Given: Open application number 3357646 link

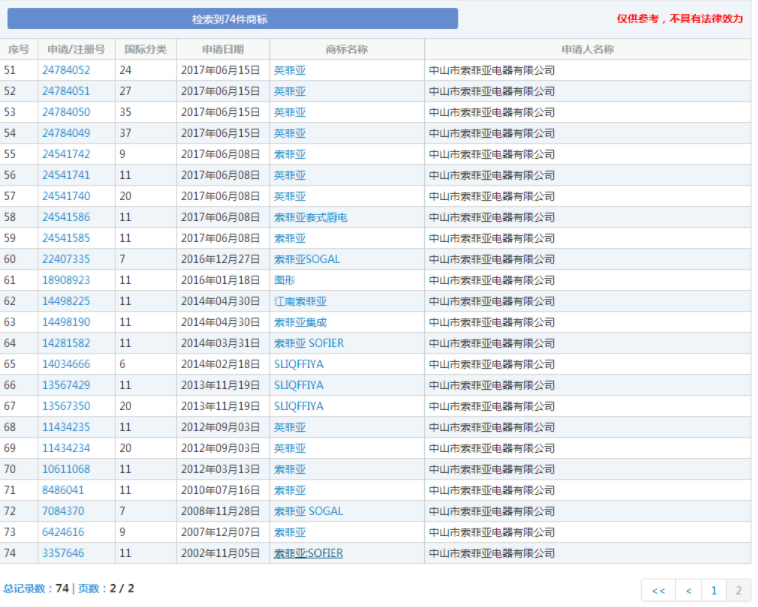Looking at the screenshot, I should coord(63,554).
